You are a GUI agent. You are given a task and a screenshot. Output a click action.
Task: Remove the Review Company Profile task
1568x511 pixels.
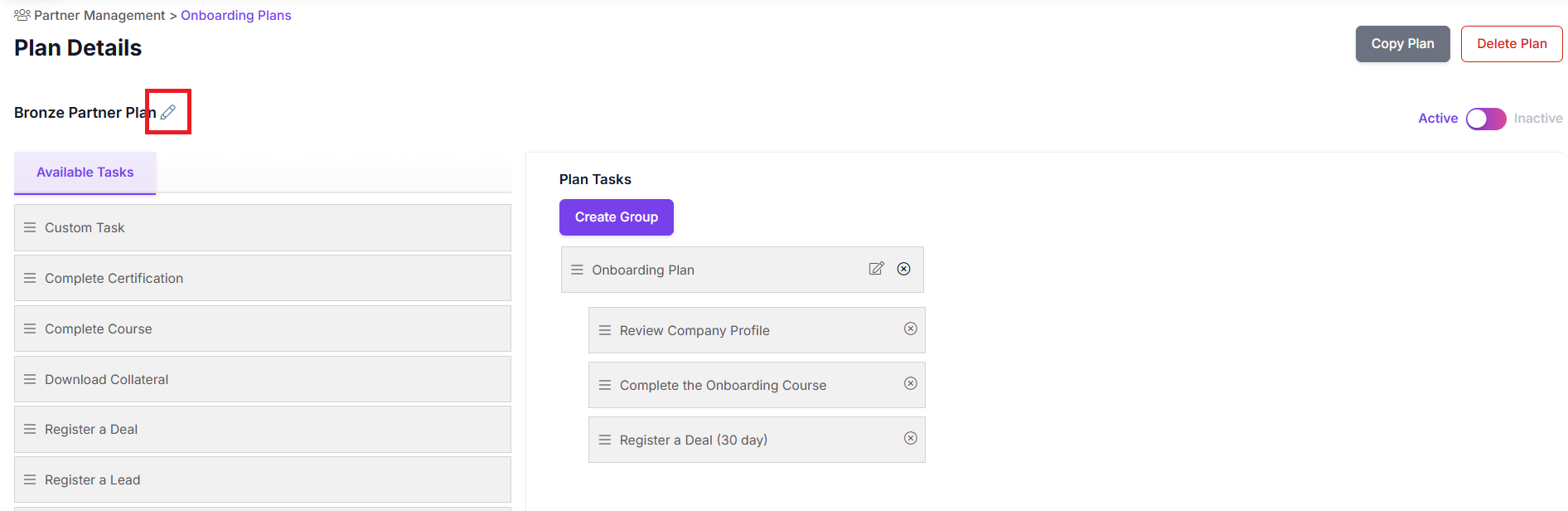click(911, 328)
